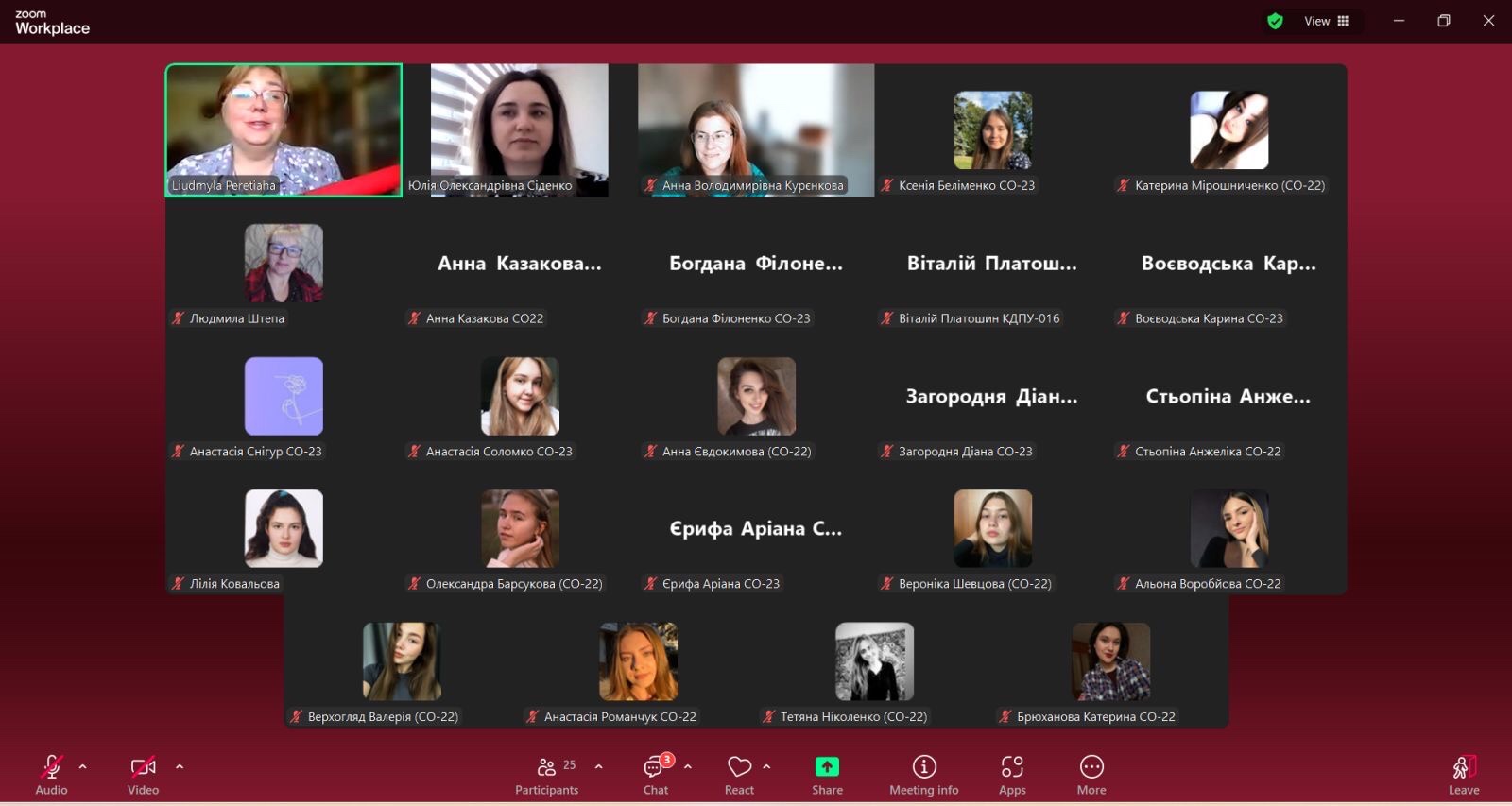This screenshot has width=1512, height=806.
Task: Click the green encryption shield icon
Action: [1275, 21]
